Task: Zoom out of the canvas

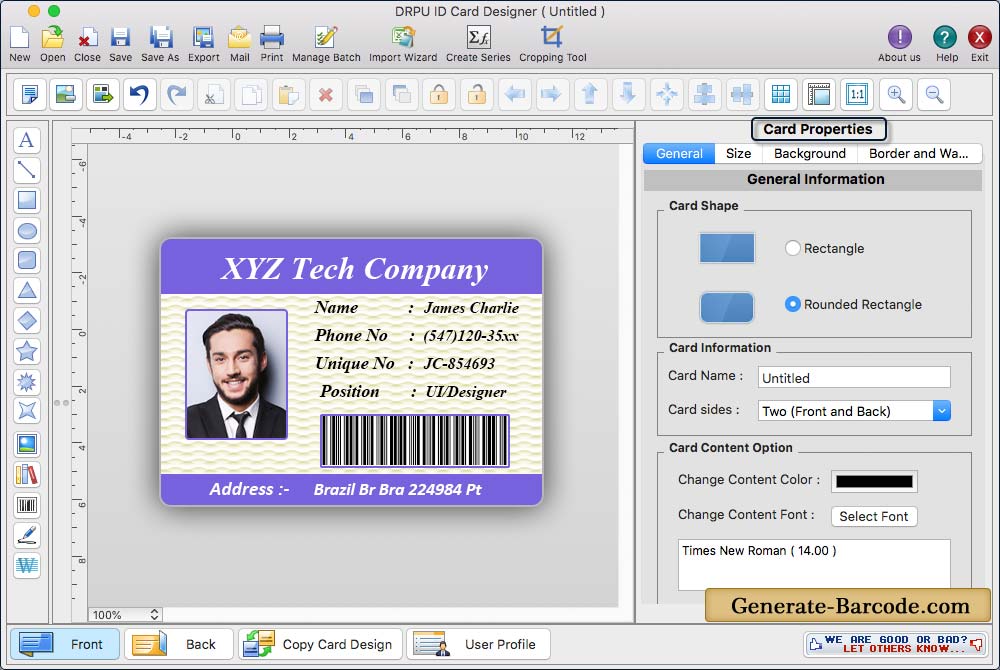Action: (934, 94)
